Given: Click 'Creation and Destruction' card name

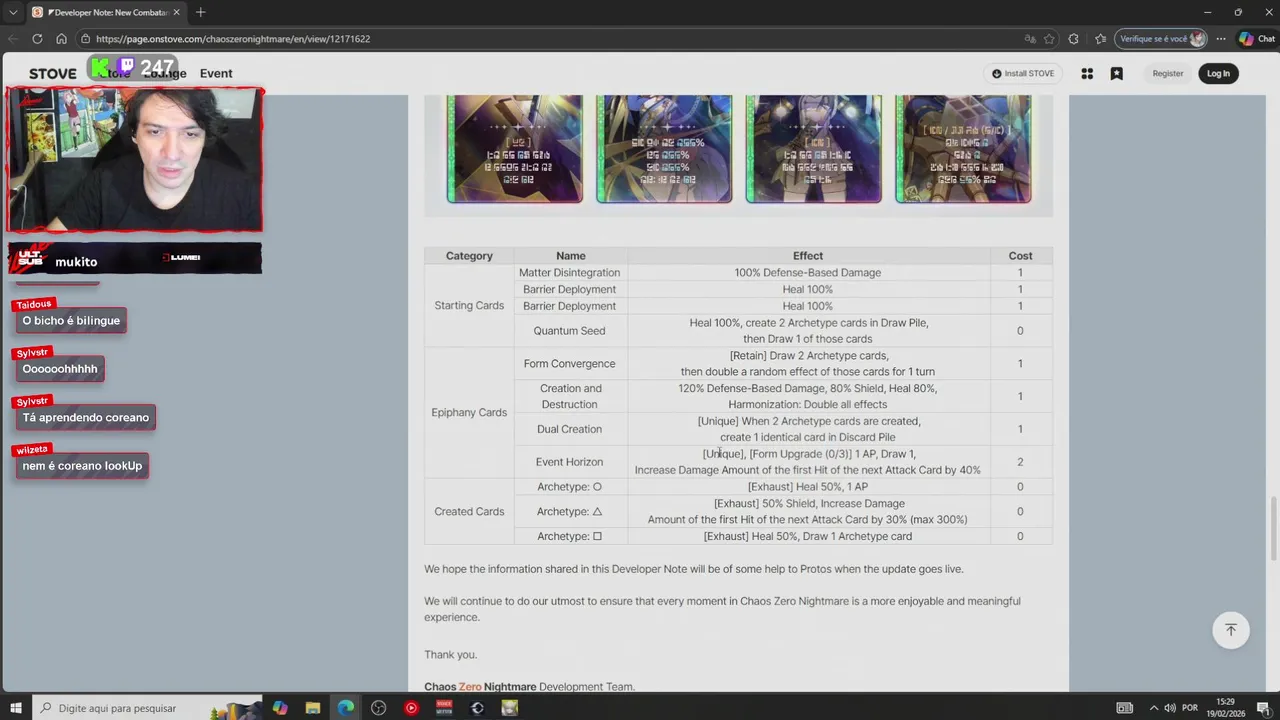Looking at the screenshot, I should point(570,396).
